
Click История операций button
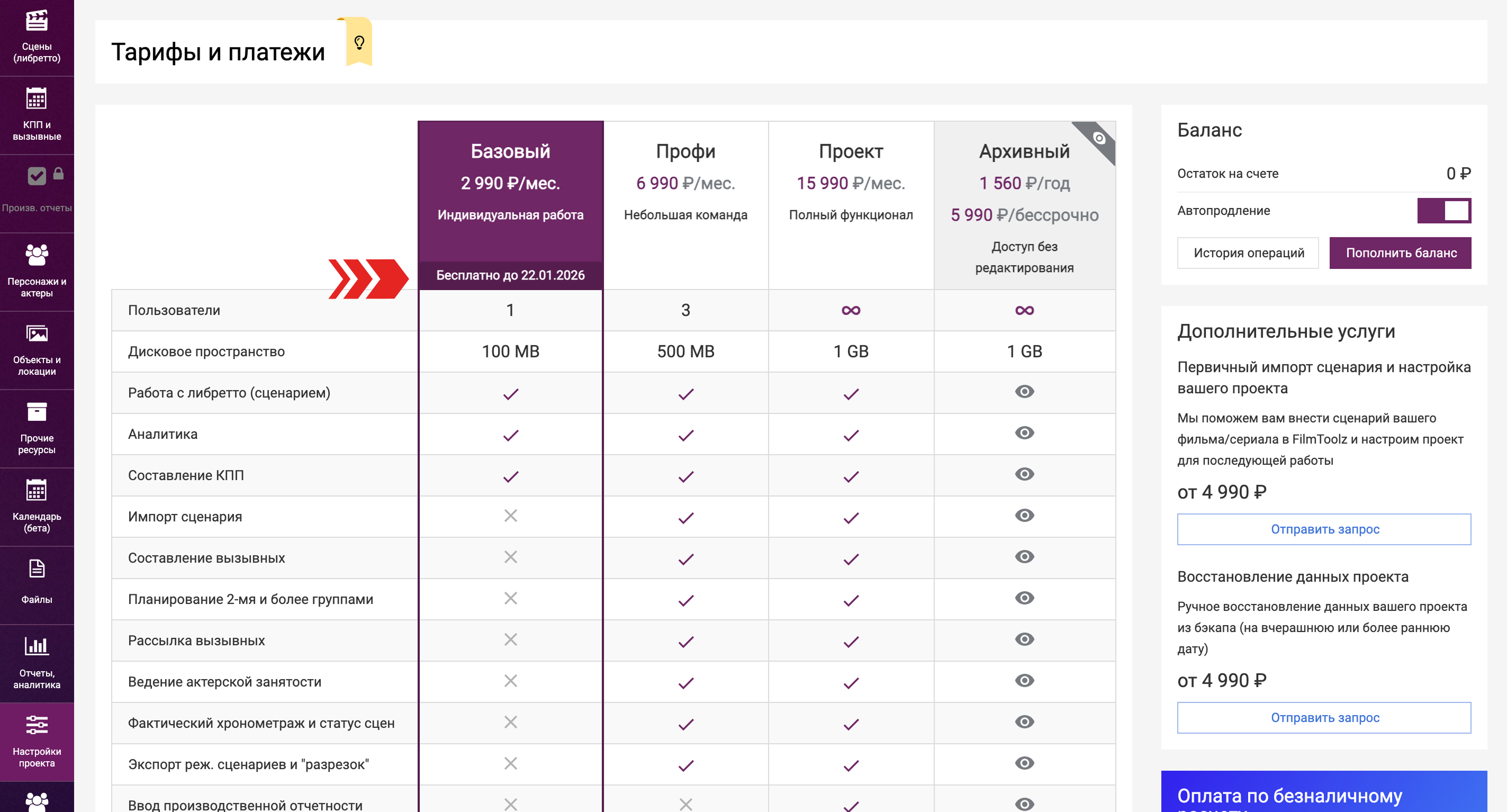tap(1248, 252)
